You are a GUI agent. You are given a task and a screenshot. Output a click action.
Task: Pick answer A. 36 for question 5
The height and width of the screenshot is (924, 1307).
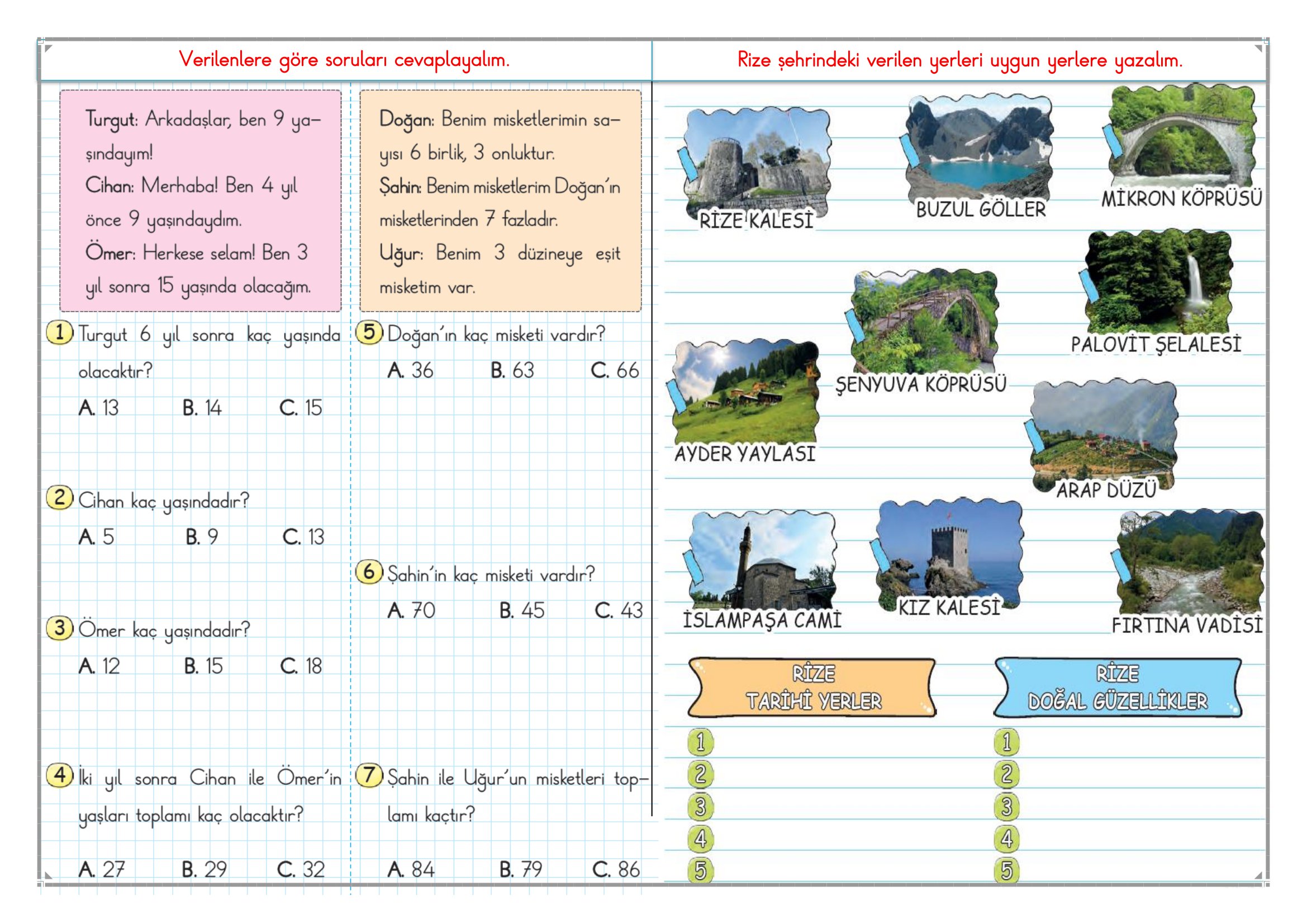coord(411,371)
